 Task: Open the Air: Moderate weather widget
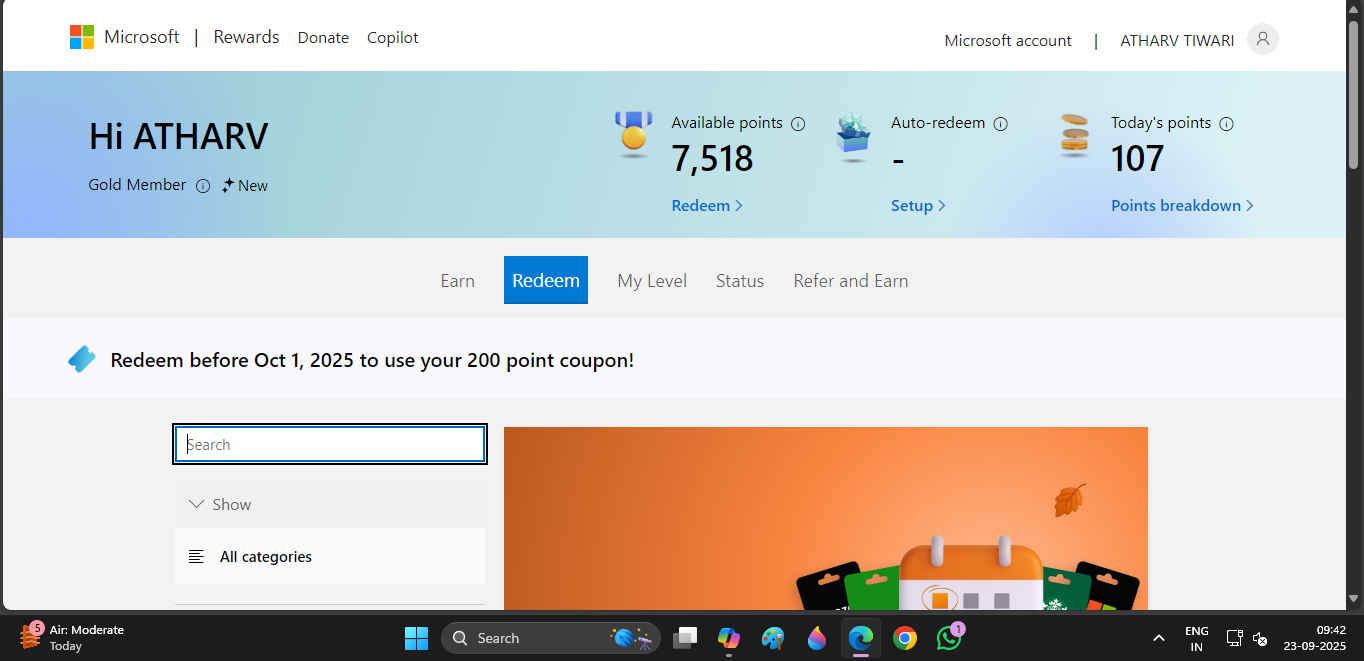72,637
